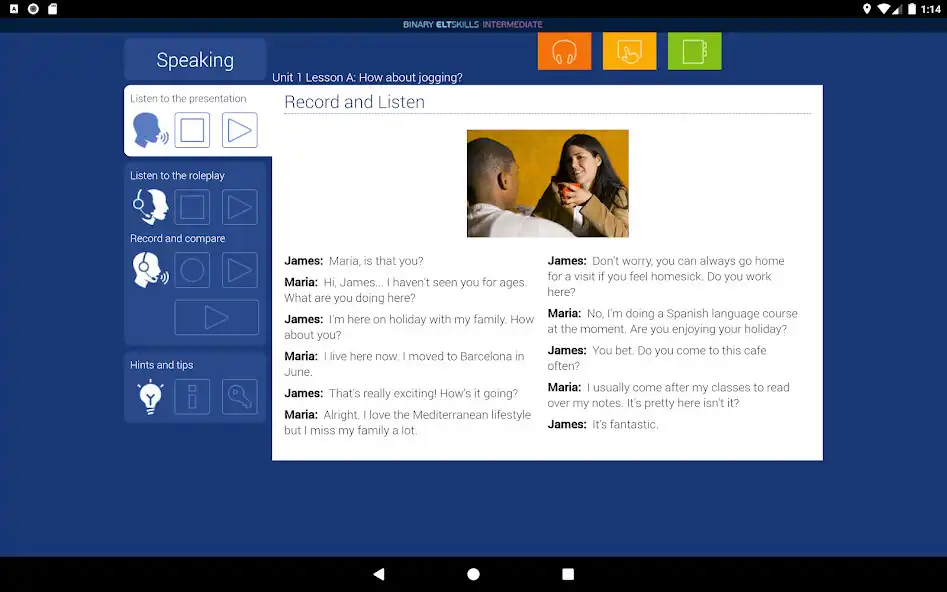Click the record and compare headset icon
This screenshot has height=592, width=947.
150,270
